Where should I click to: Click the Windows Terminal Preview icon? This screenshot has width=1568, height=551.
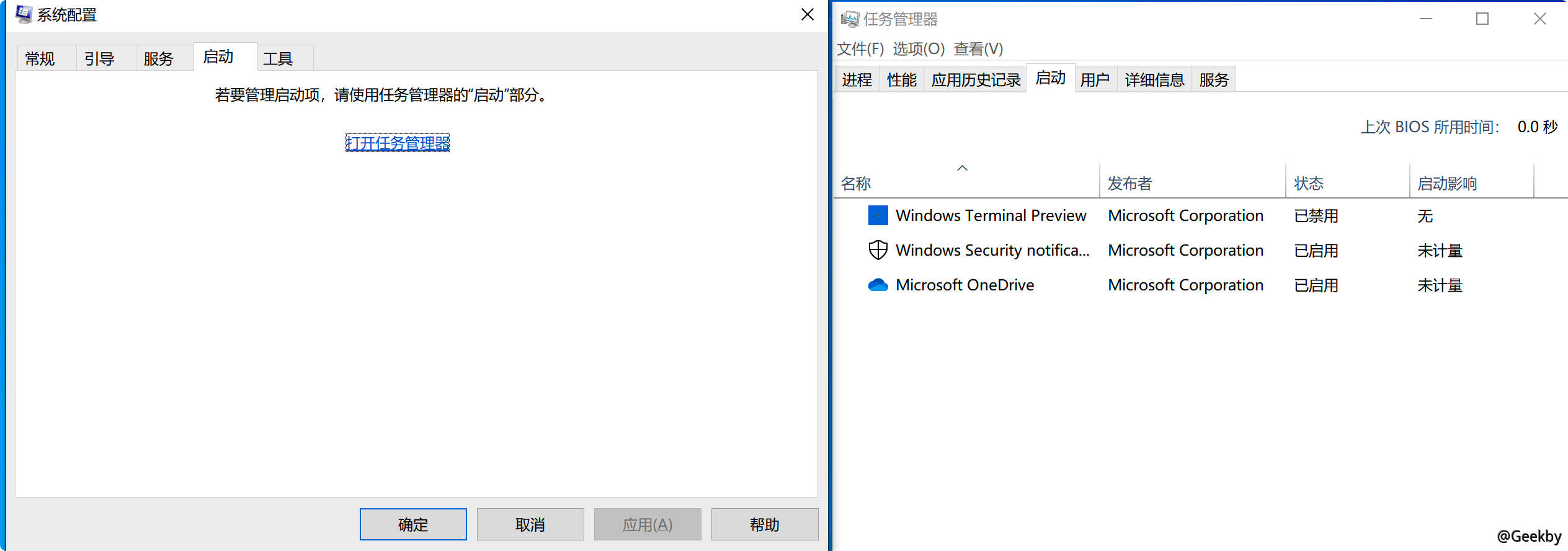click(878, 215)
